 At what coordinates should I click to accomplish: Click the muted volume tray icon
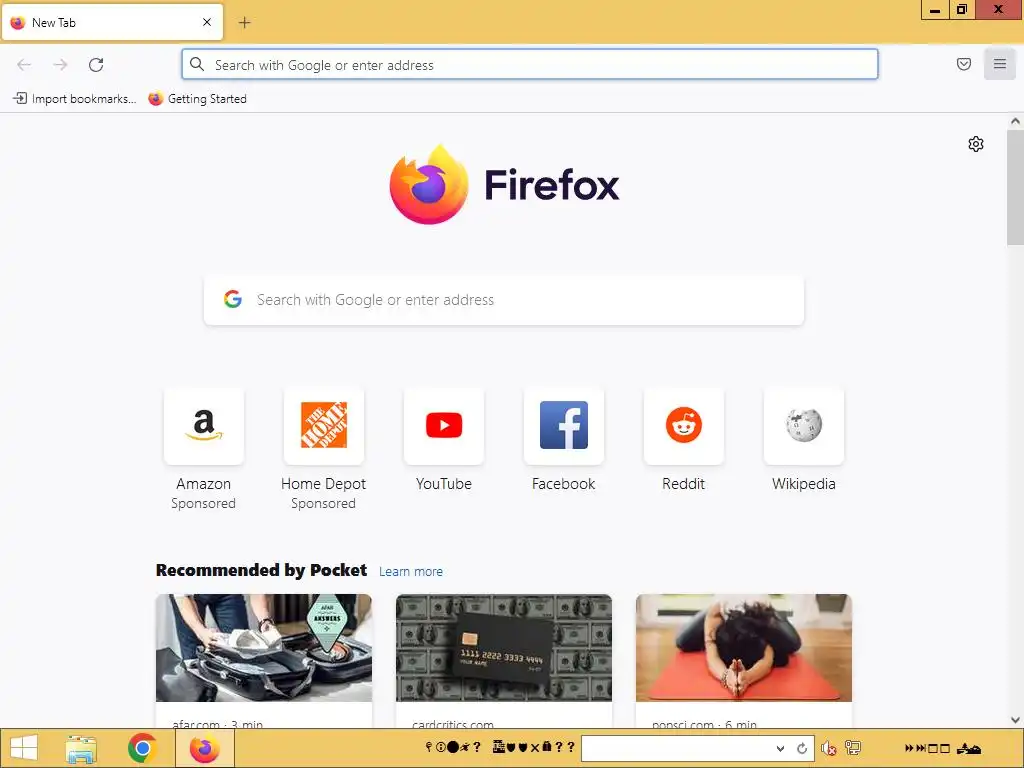point(829,748)
